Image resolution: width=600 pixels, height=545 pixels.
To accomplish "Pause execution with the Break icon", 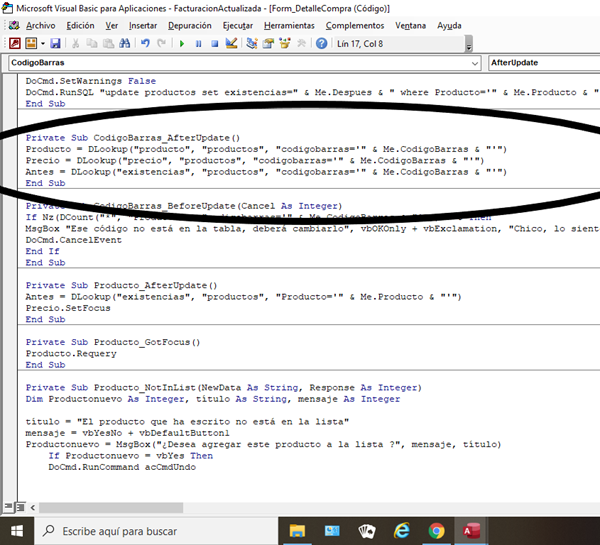I will (x=199, y=43).
